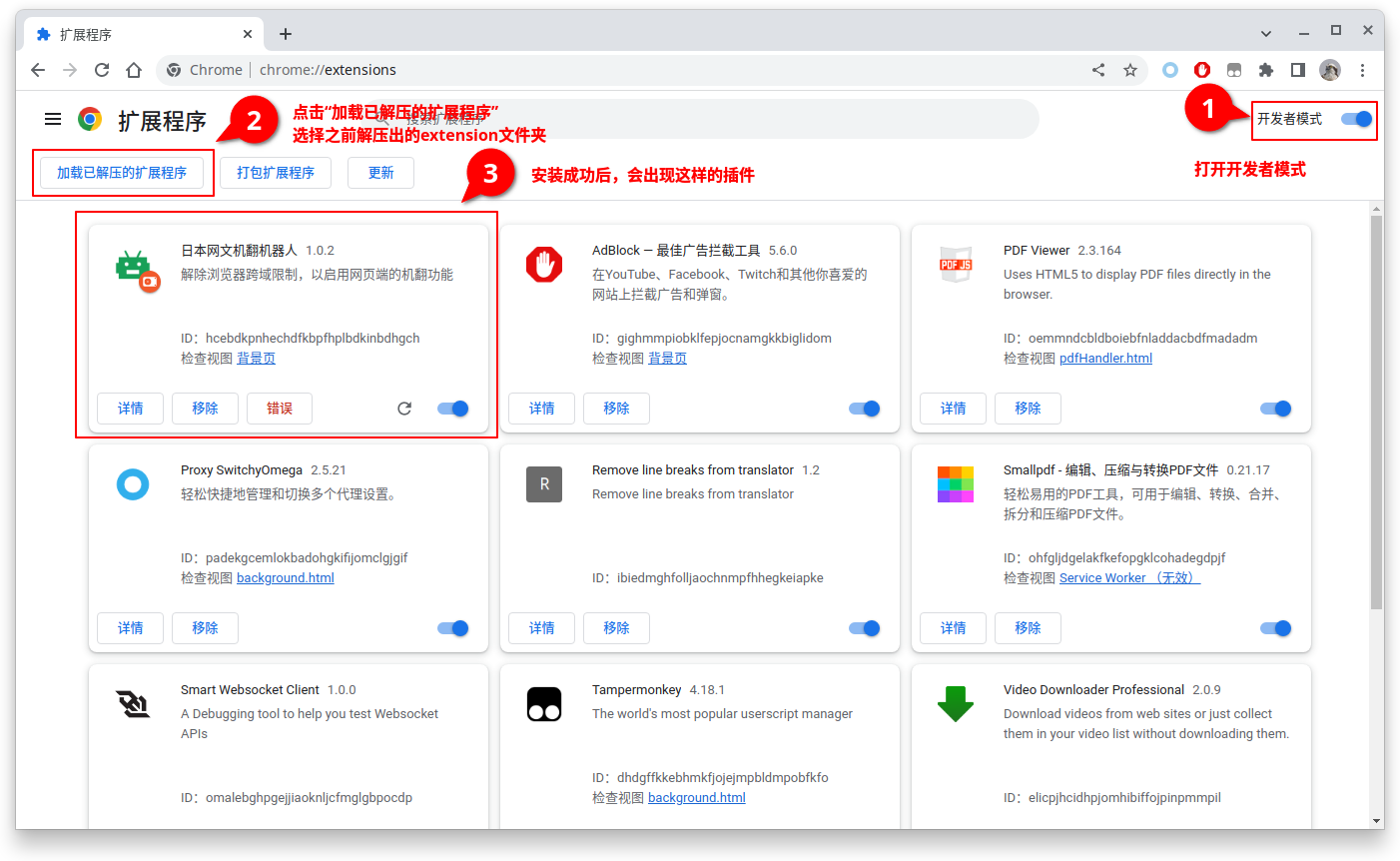Open 详情 for Proxy SwitchyOmega
Screen dimensions: 1400x861
tap(130, 628)
